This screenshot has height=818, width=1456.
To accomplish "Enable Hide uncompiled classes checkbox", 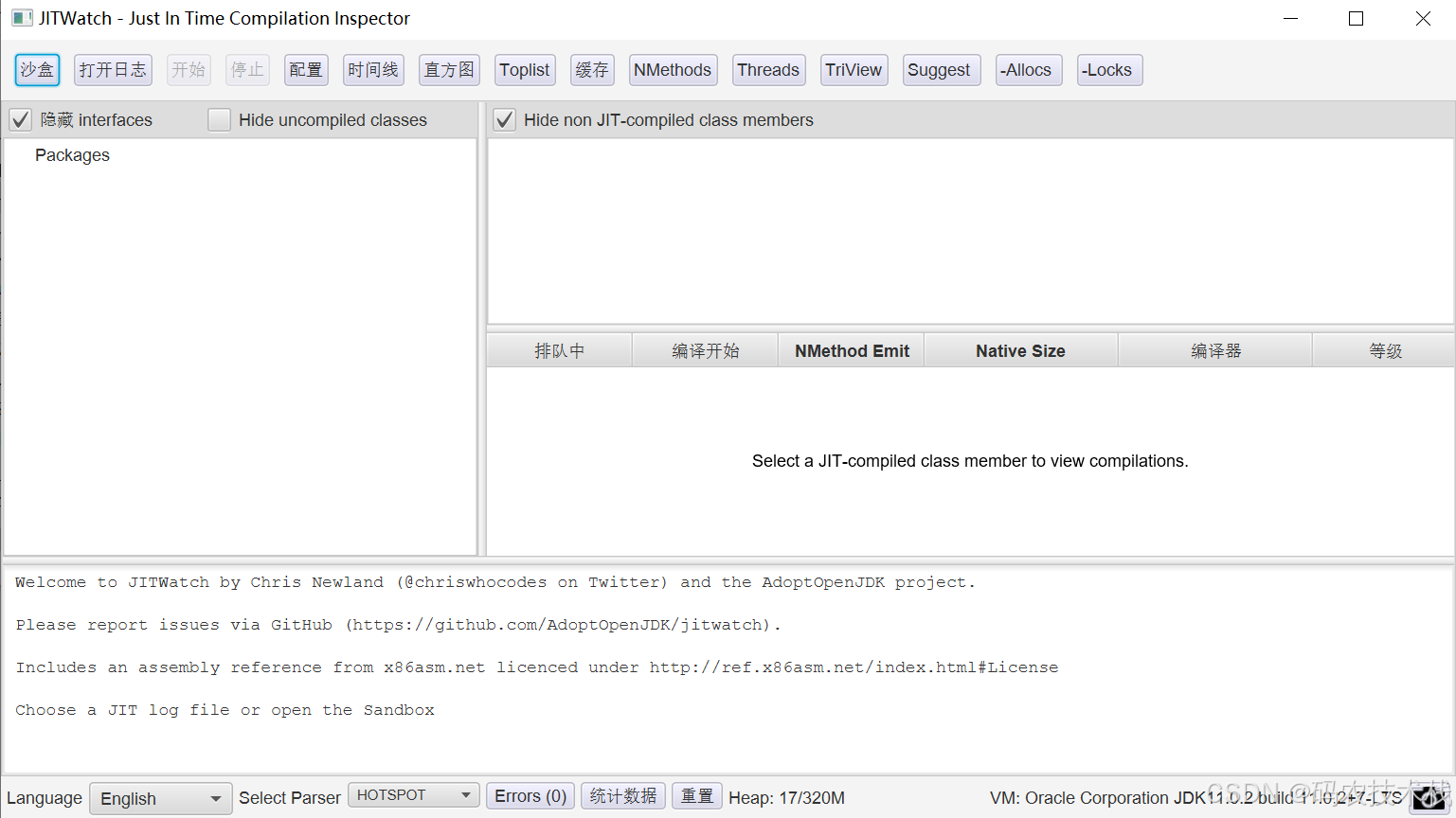I will [x=219, y=120].
